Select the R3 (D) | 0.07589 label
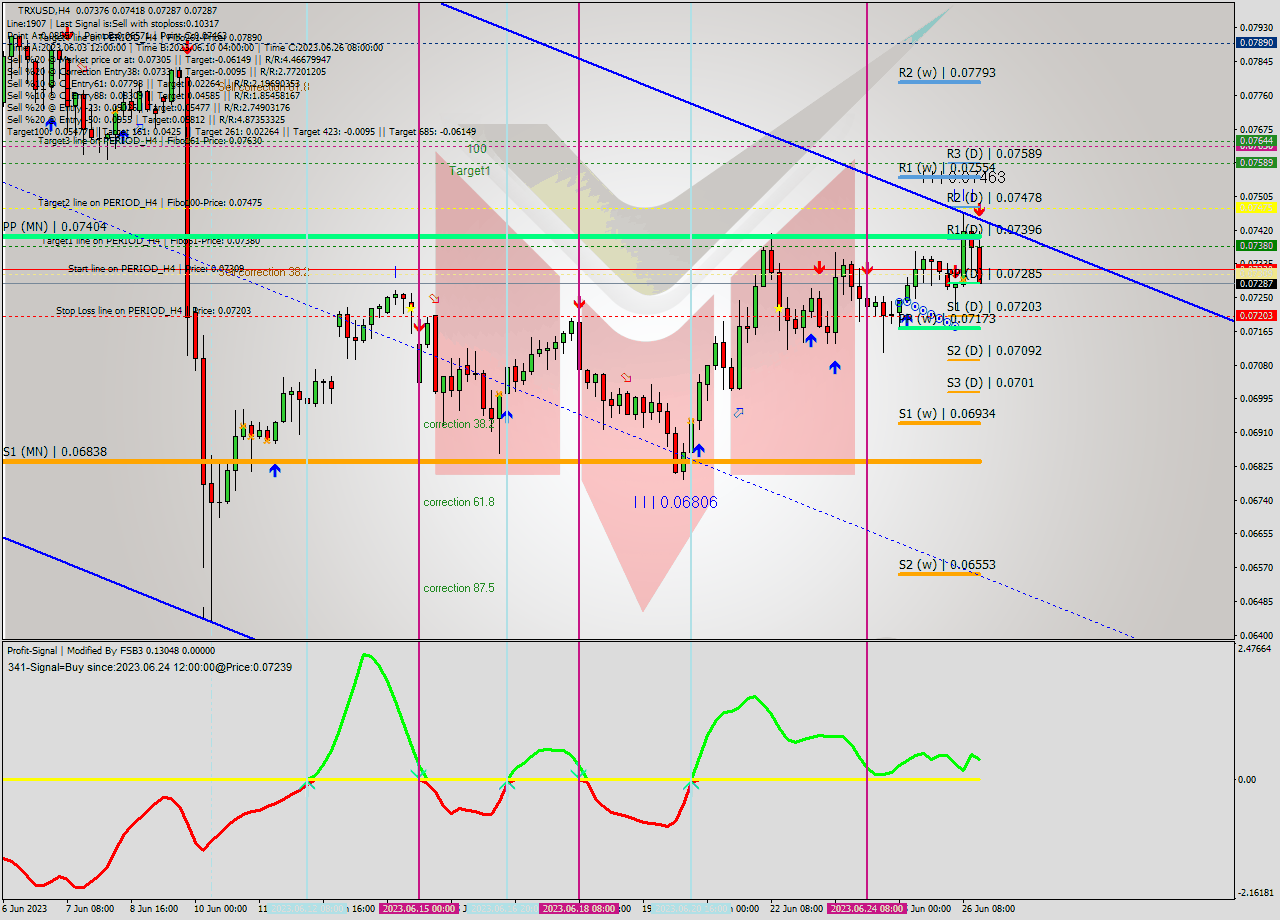The image size is (1280, 920). pos(994,154)
